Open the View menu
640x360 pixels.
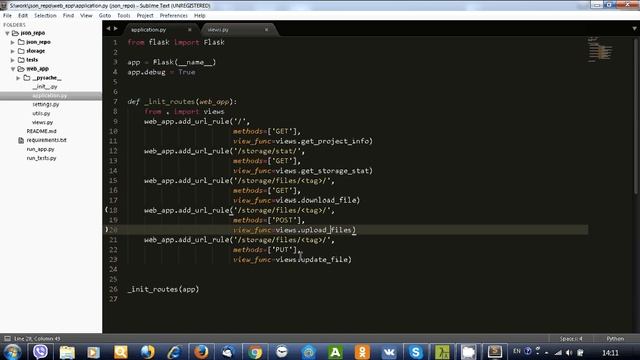pyautogui.click(x=86, y=16)
